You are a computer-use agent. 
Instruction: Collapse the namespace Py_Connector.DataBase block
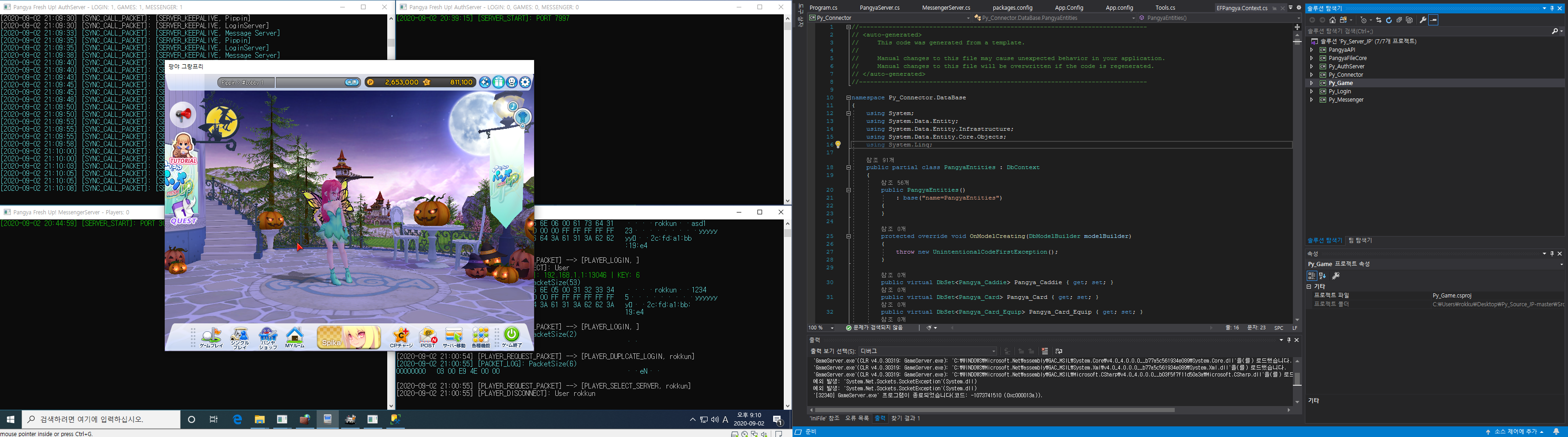tap(848, 97)
